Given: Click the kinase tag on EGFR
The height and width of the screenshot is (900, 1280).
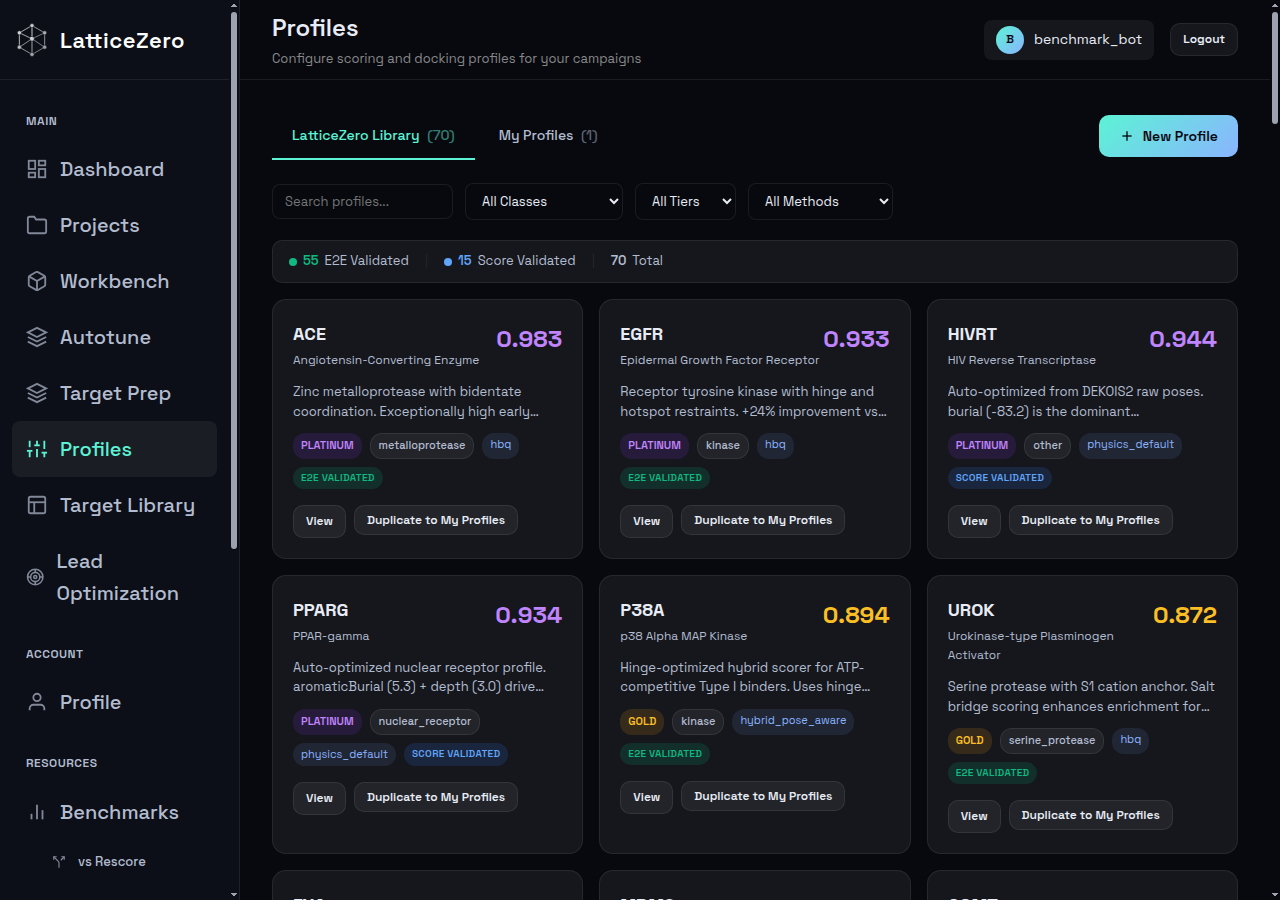Looking at the screenshot, I should (x=723, y=445).
